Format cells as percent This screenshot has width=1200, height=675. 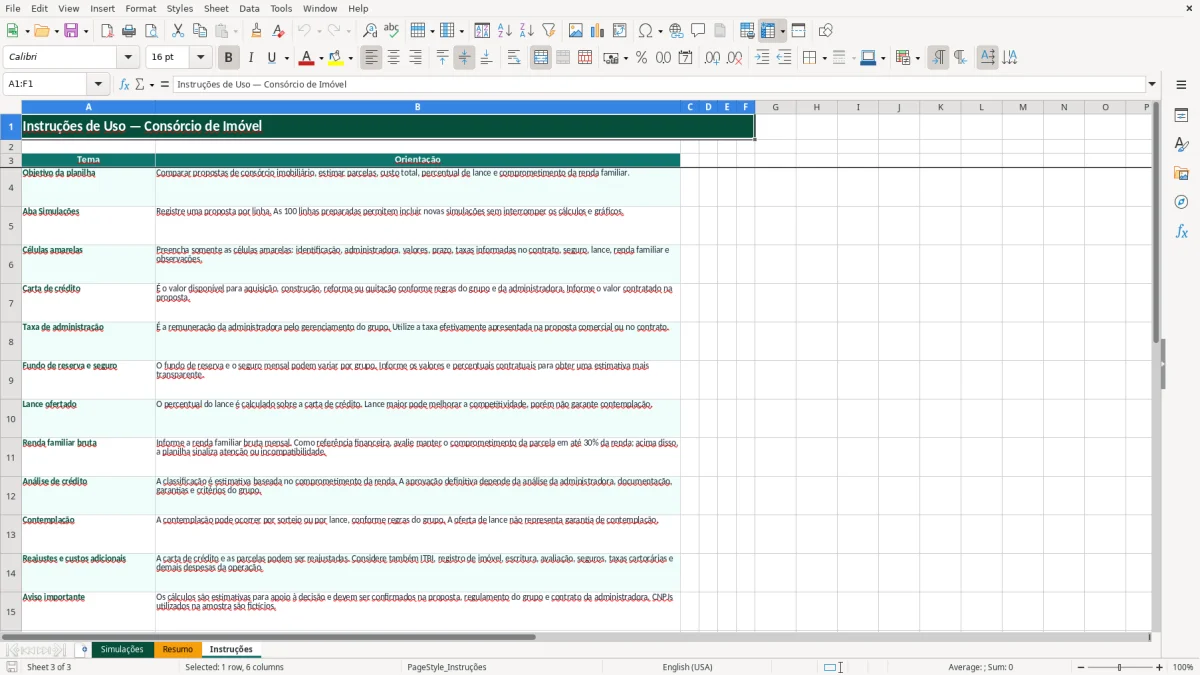(641, 58)
